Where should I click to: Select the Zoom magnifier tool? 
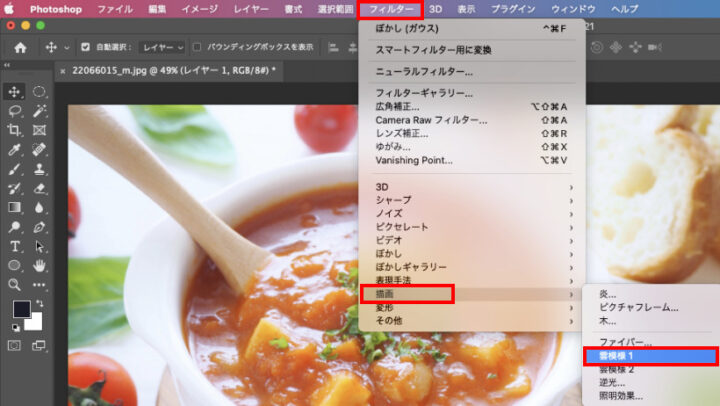(x=14, y=285)
